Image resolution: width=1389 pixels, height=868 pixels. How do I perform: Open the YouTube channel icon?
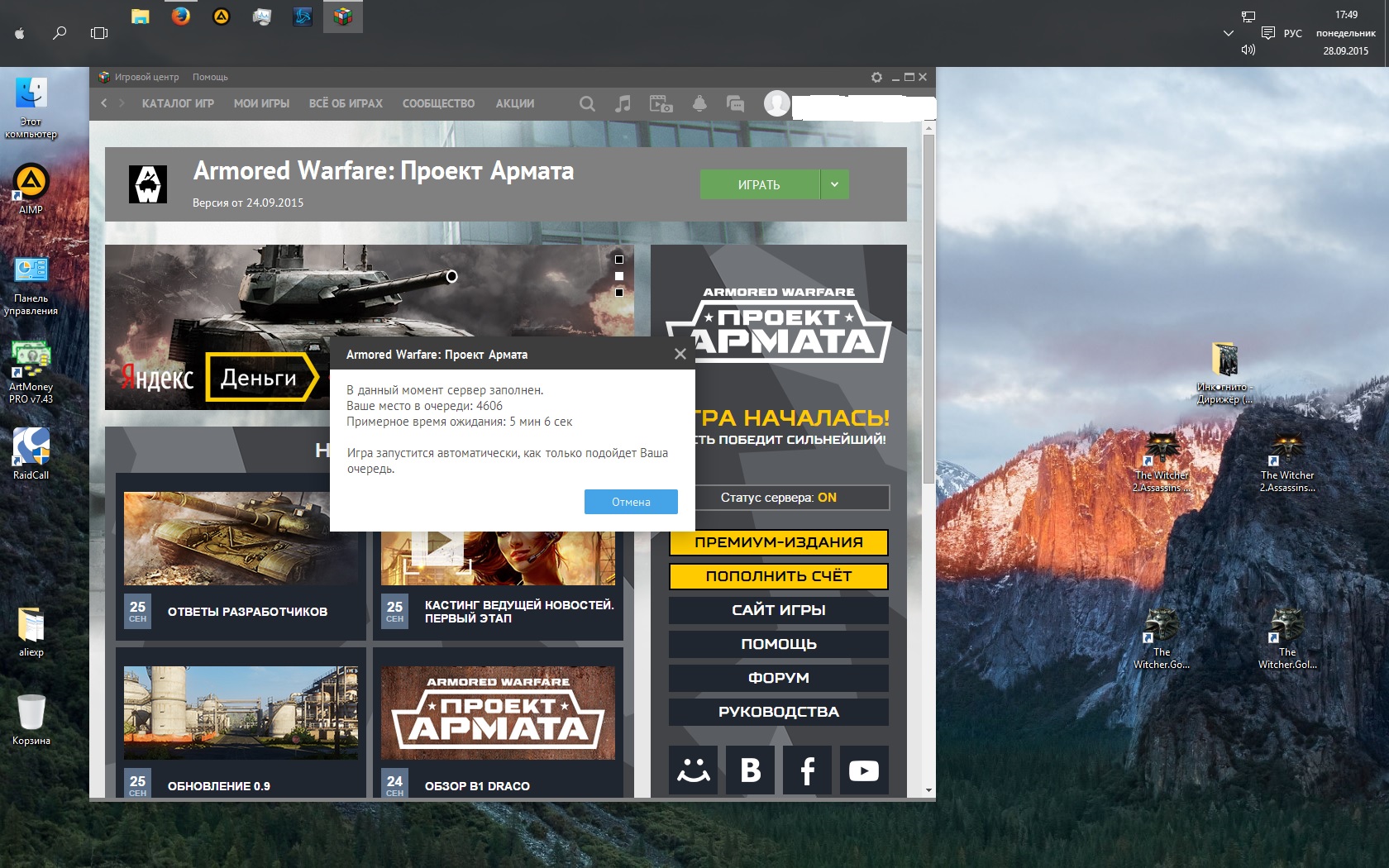[x=864, y=770]
